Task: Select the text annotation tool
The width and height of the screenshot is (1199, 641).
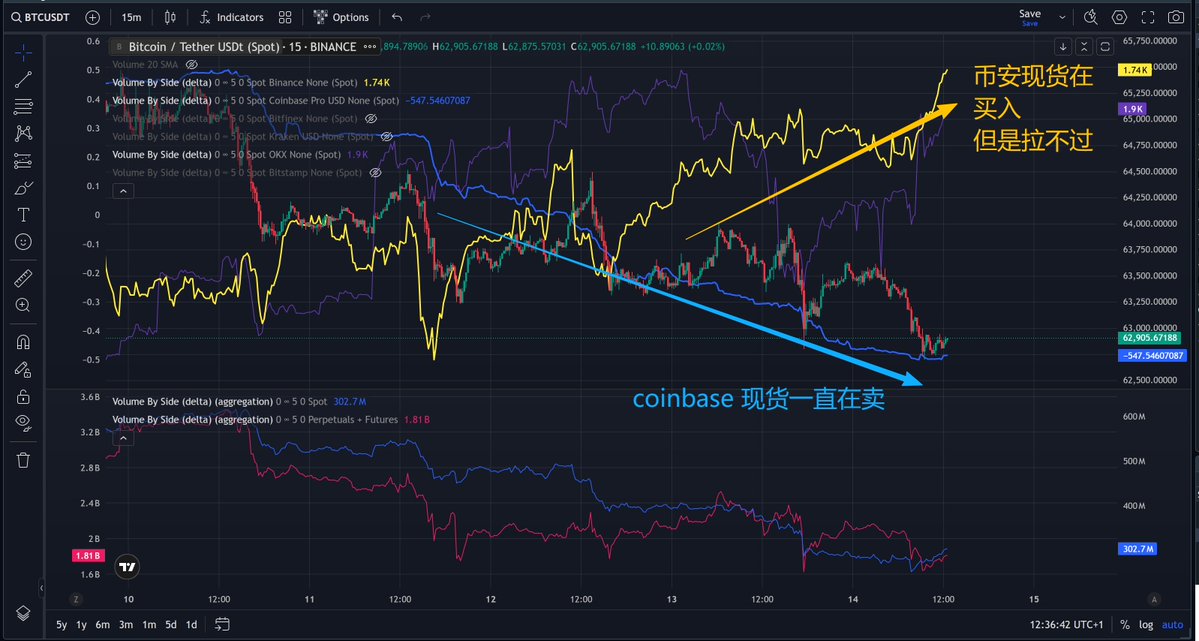Action: tap(23, 215)
